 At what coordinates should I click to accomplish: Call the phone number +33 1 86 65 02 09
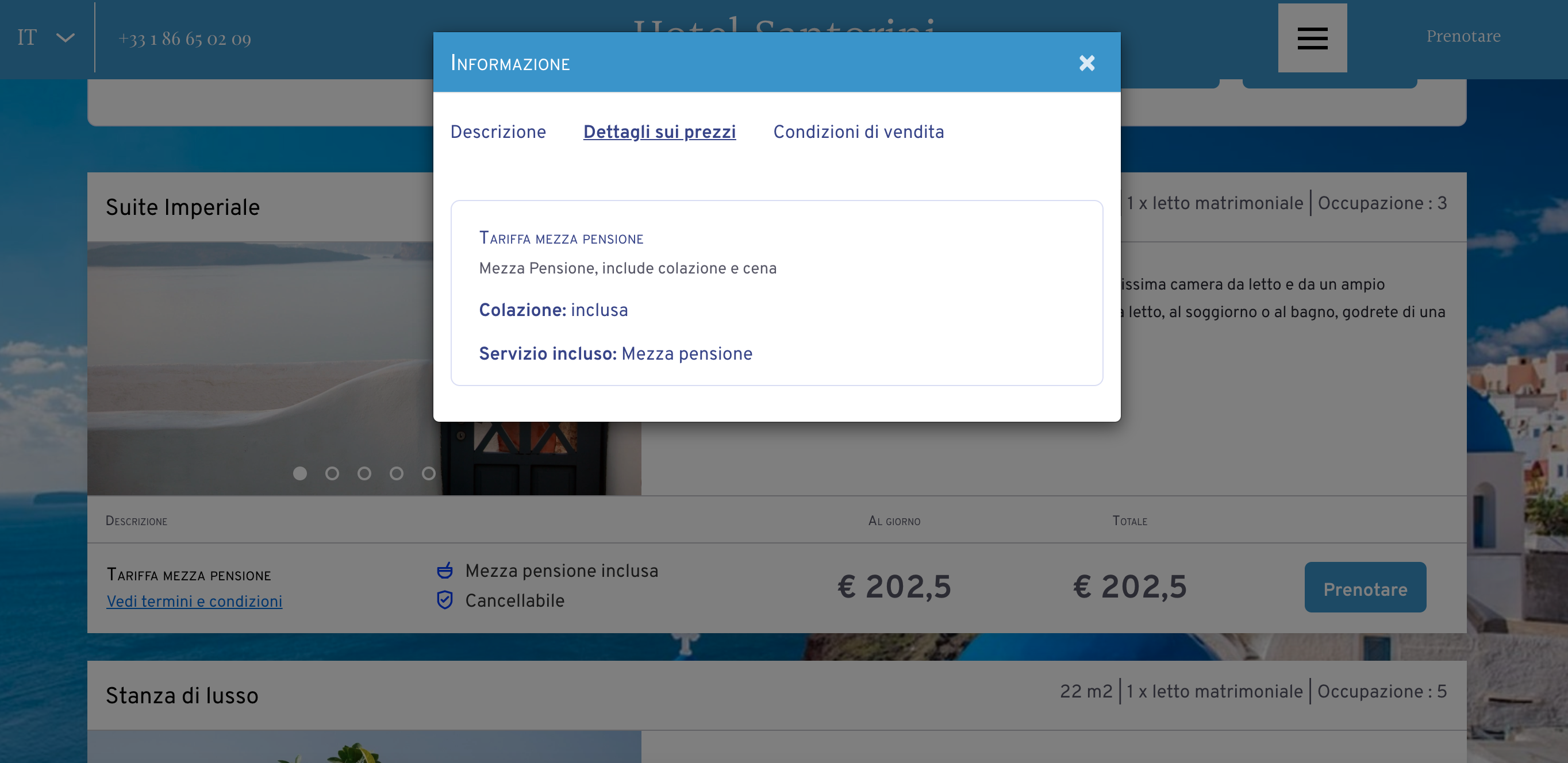(x=185, y=38)
